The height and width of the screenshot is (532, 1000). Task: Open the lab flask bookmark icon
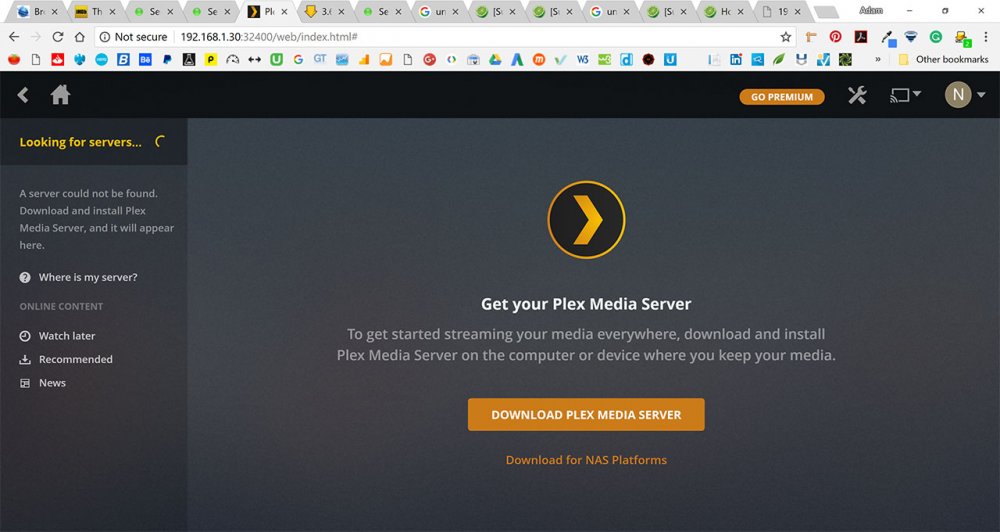[x=189, y=59]
